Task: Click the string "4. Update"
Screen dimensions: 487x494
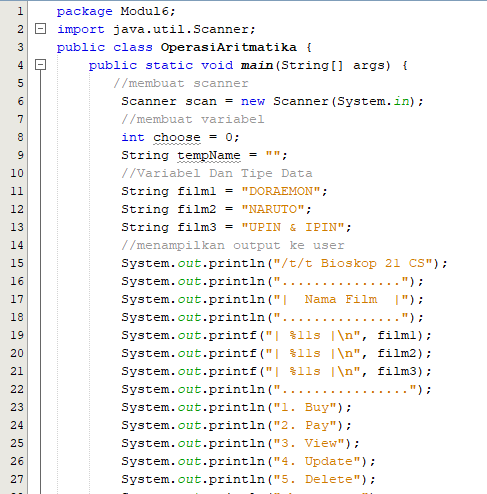Action: (x=317, y=462)
